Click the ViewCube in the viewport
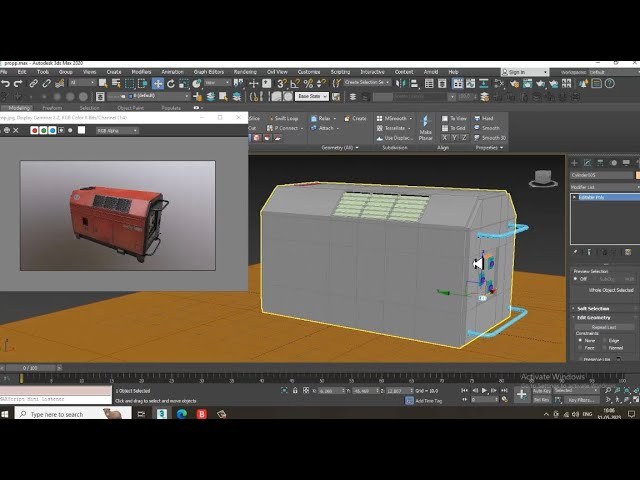The height and width of the screenshot is (480, 640). [543, 179]
